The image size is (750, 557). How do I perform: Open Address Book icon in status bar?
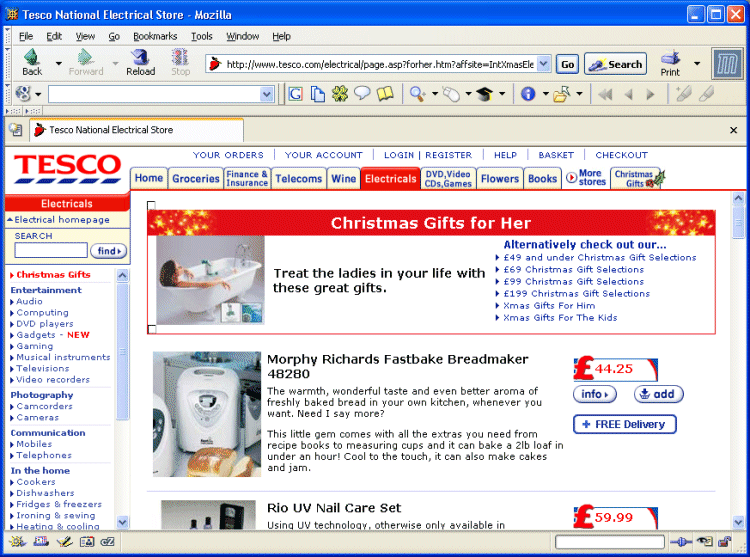87,542
